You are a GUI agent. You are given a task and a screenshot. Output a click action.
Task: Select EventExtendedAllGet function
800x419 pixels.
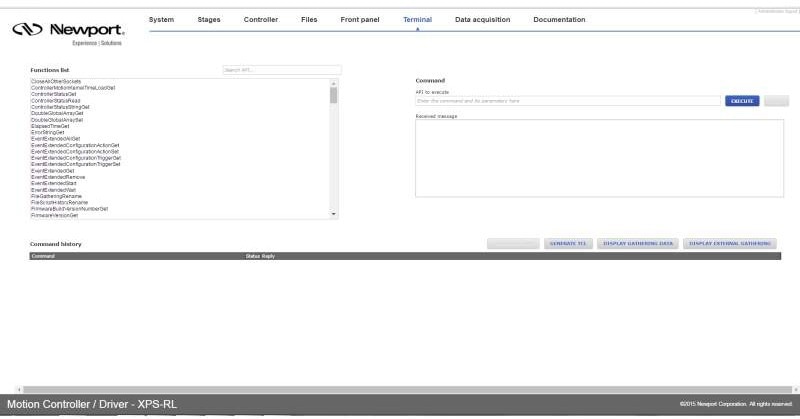(x=56, y=139)
